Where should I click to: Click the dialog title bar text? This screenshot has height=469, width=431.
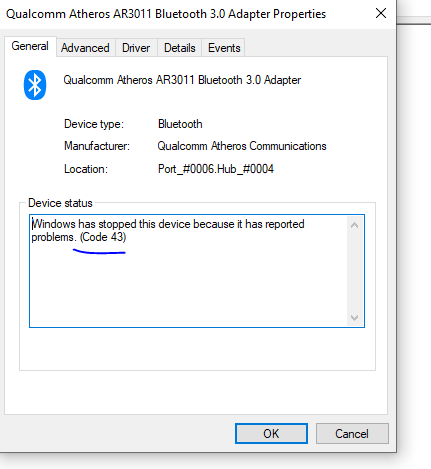click(166, 14)
